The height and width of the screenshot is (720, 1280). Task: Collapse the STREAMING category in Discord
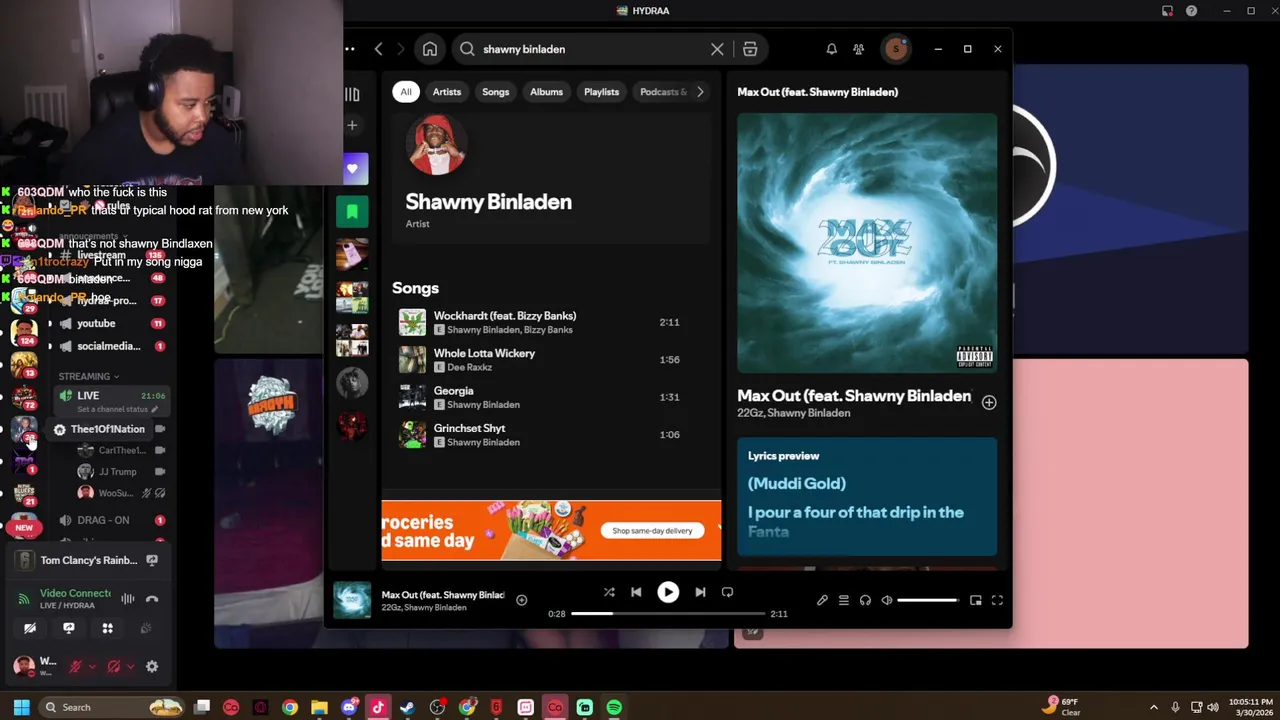[x=88, y=376]
